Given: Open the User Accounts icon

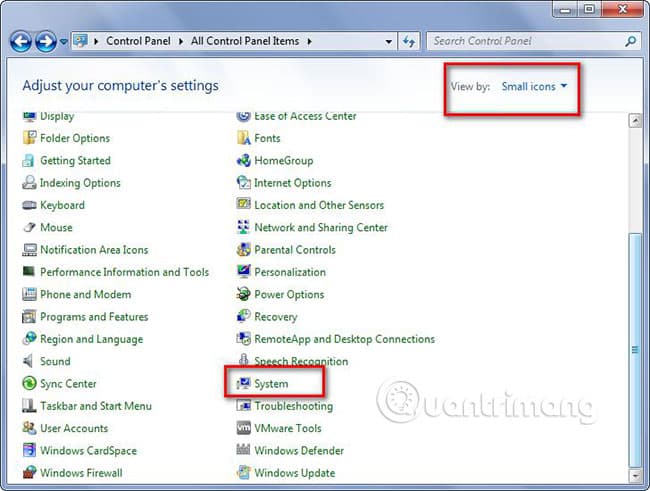Looking at the screenshot, I should tap(29, 428).
